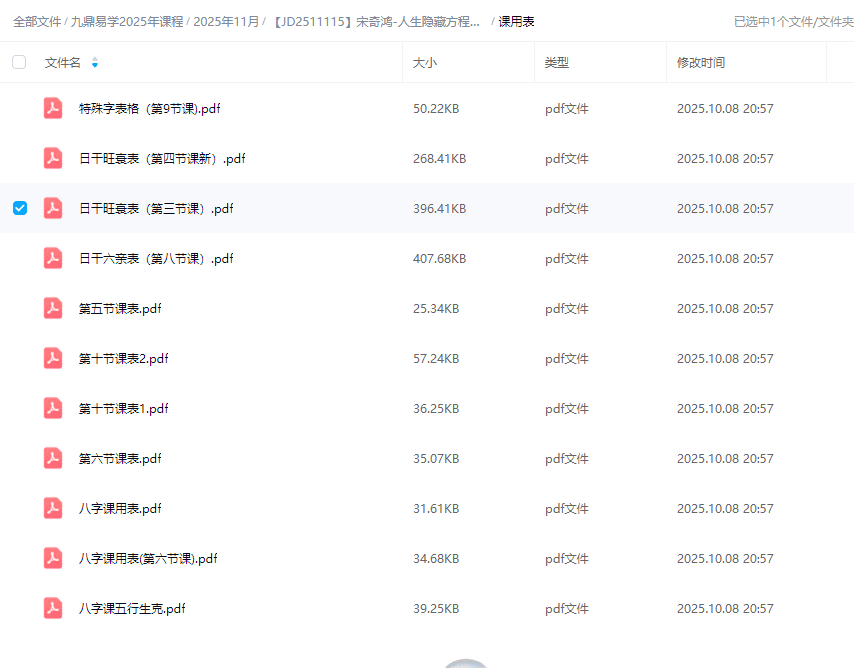Click PDF icon next to 八字课五行生克.pdf
This screenshot has width=854, height=668.
pos(53,608)
